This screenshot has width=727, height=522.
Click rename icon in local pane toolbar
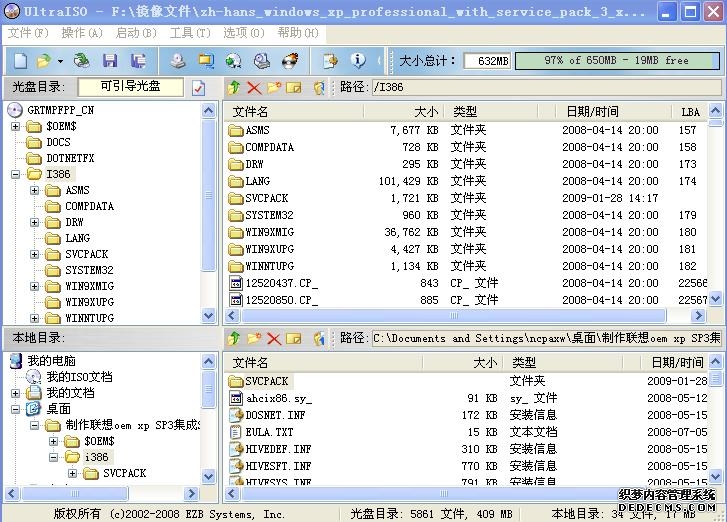coord(294,339)
